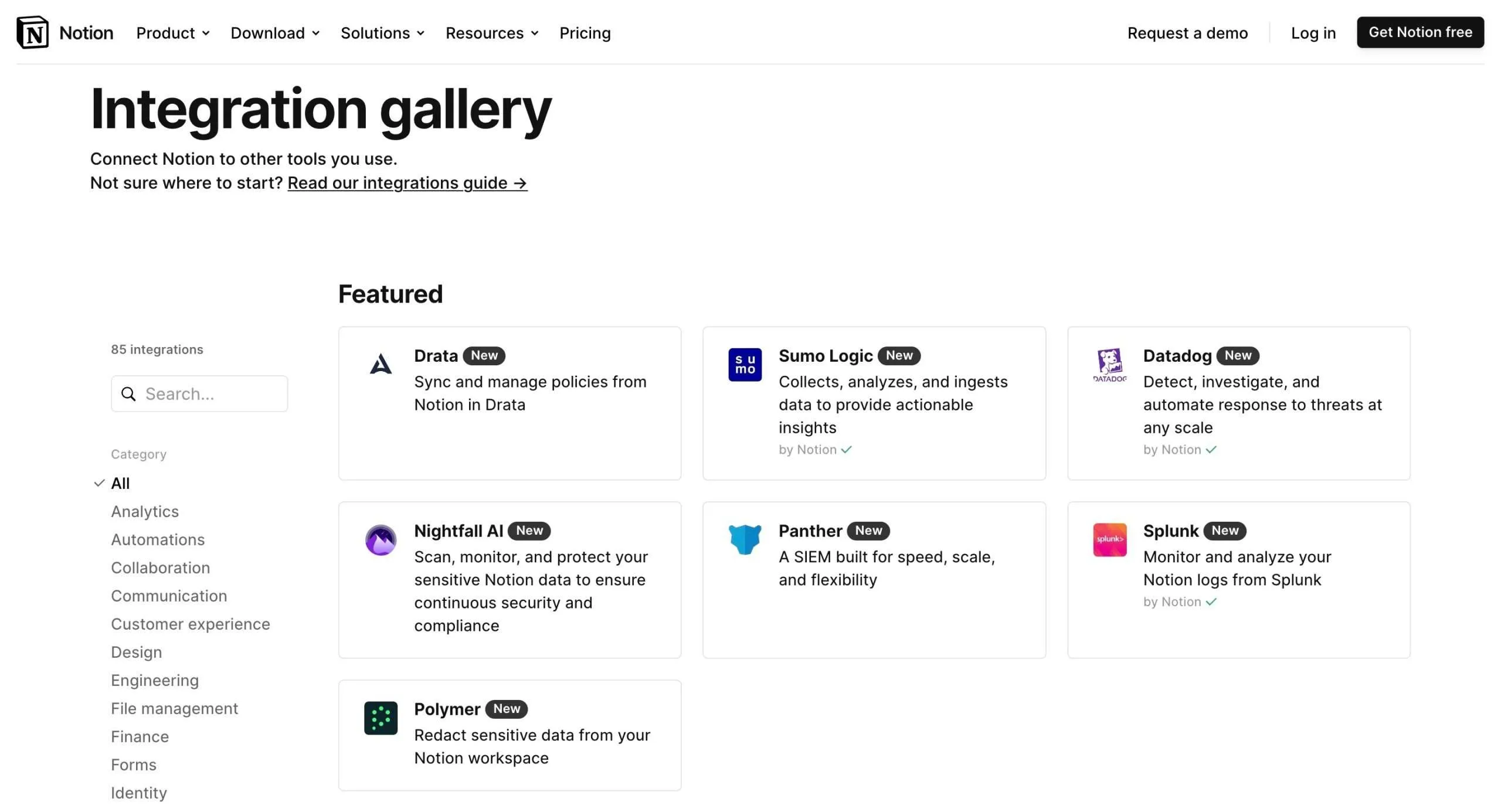Select the Splunk pink logo icon
Screen dimensions: 1501x812
tap(1109, 539)
